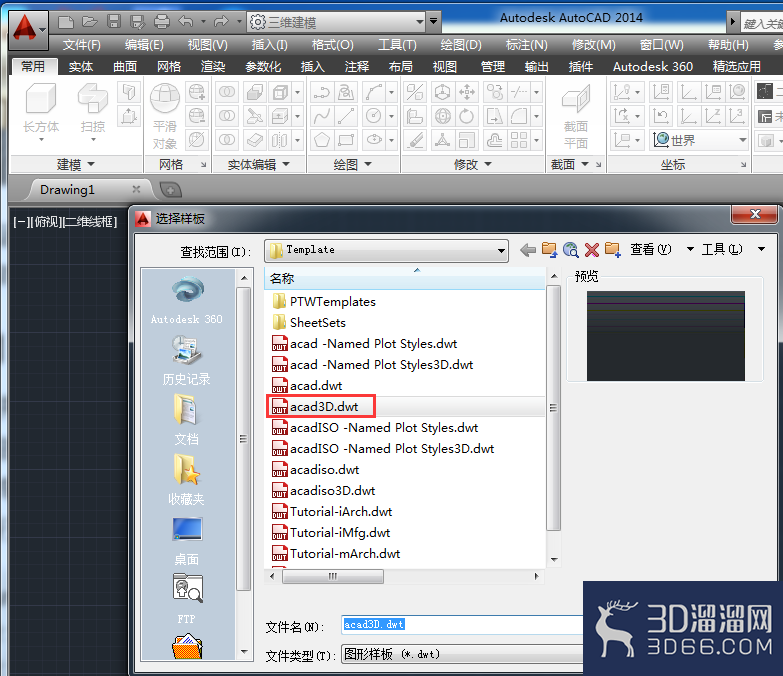Image resolution: width=783 pixels, height=676 pixels.
Task: Click the rotate tool in 修改 panel
Action: (x=466, y=116)
